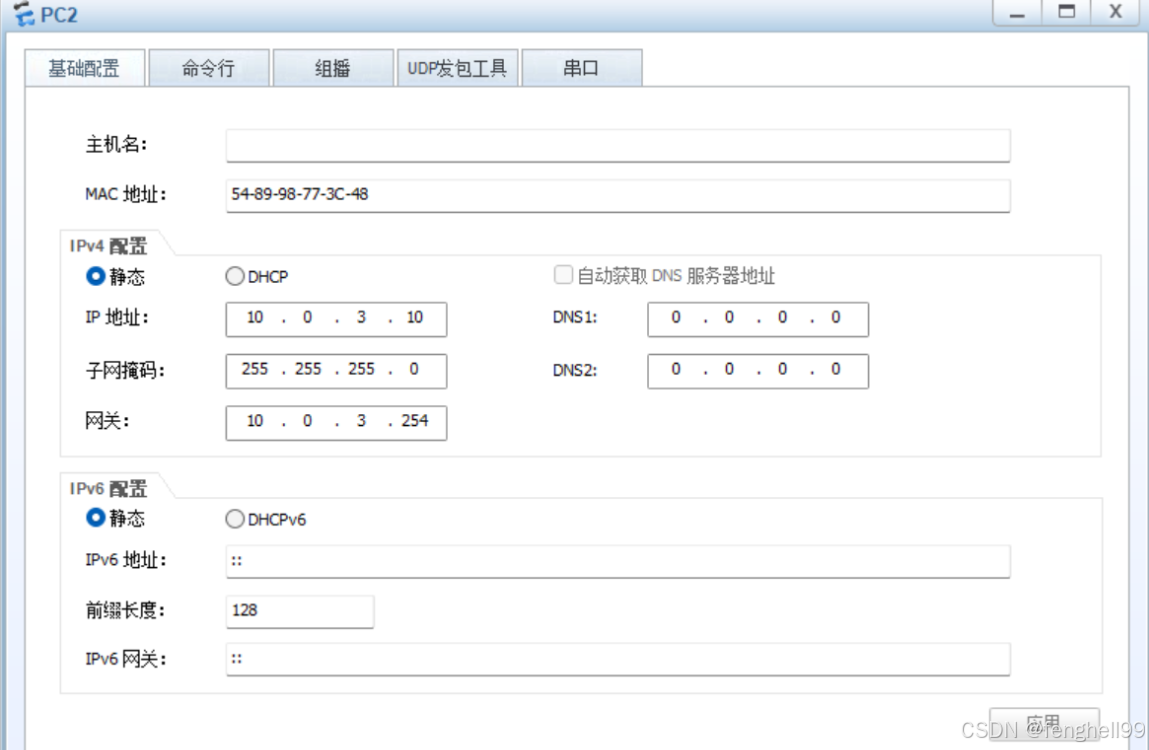Select the DHCPv6 radio button
This screenshot has width=1149, height=750.
tap(234, 519)
